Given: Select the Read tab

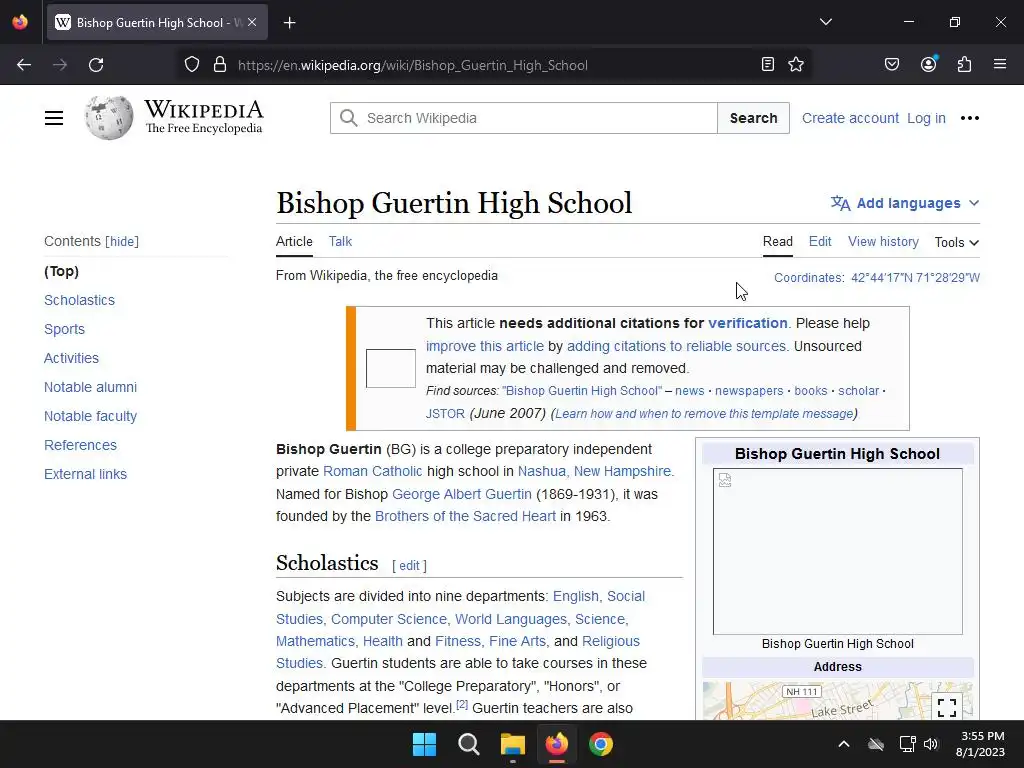Looking at the screenshot, I should pos(778,242).
